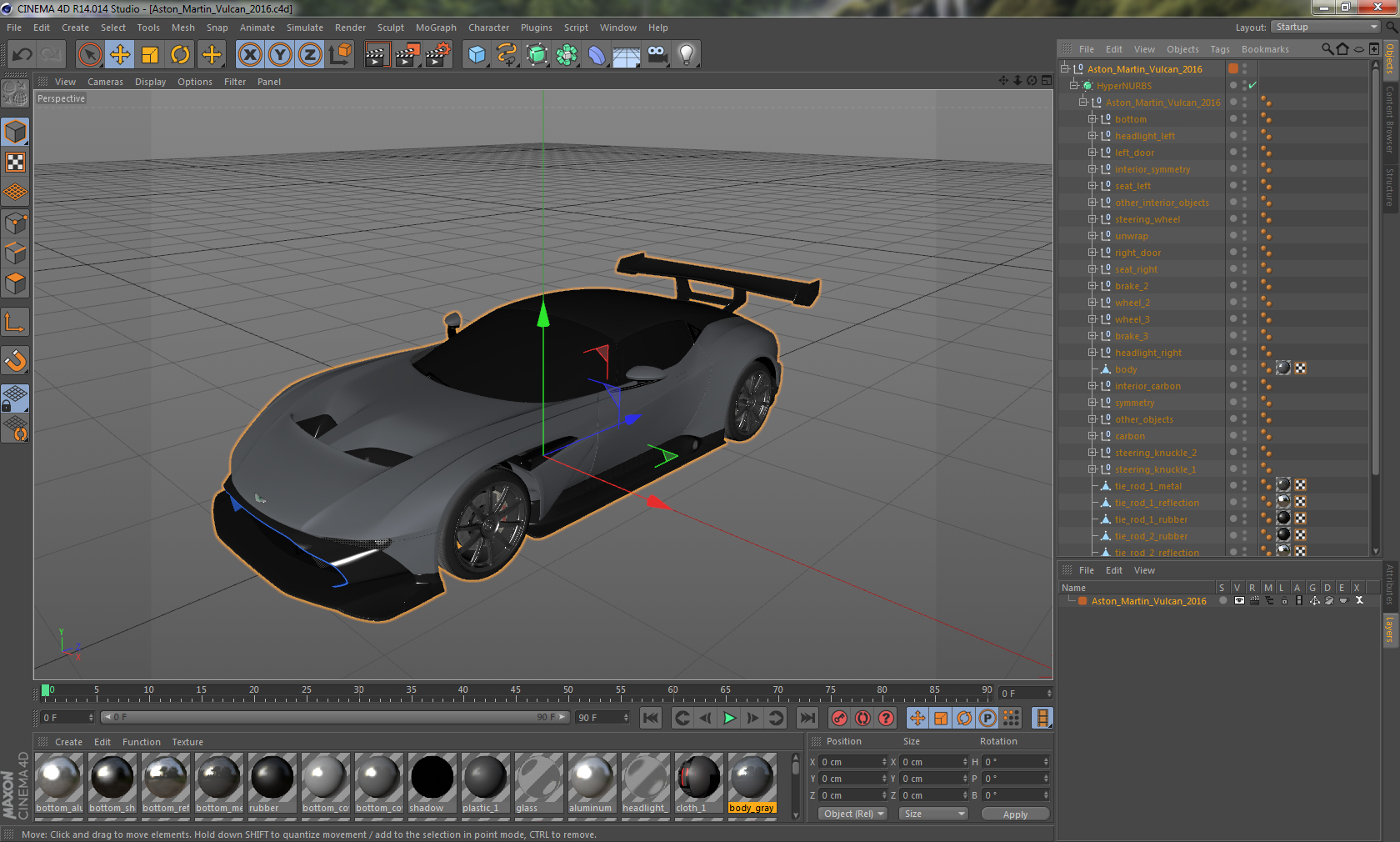Click the Record Active Objects button
This screenshot has width=1400, height=842.
[x=839, y=718]
